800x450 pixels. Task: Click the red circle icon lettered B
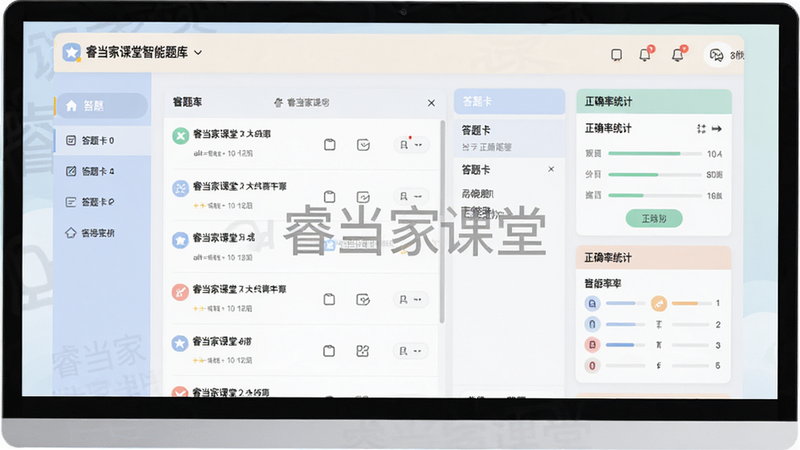click(592, 345)
